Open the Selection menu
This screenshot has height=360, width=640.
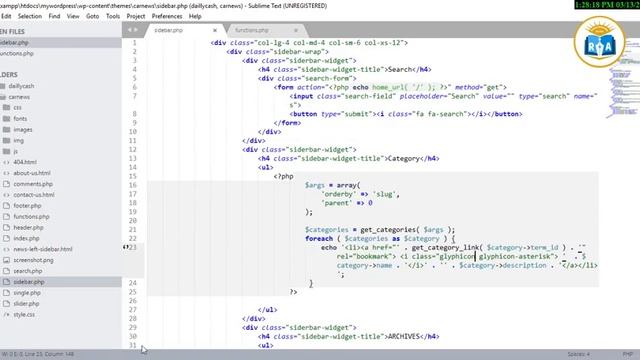[30, 16]
